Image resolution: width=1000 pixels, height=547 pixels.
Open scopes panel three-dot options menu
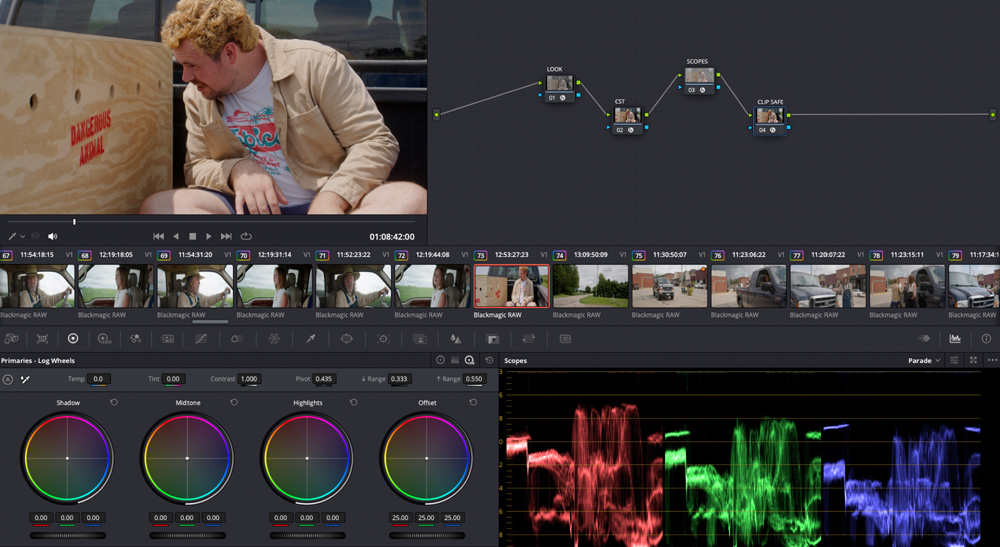click(x=991, y=360)
